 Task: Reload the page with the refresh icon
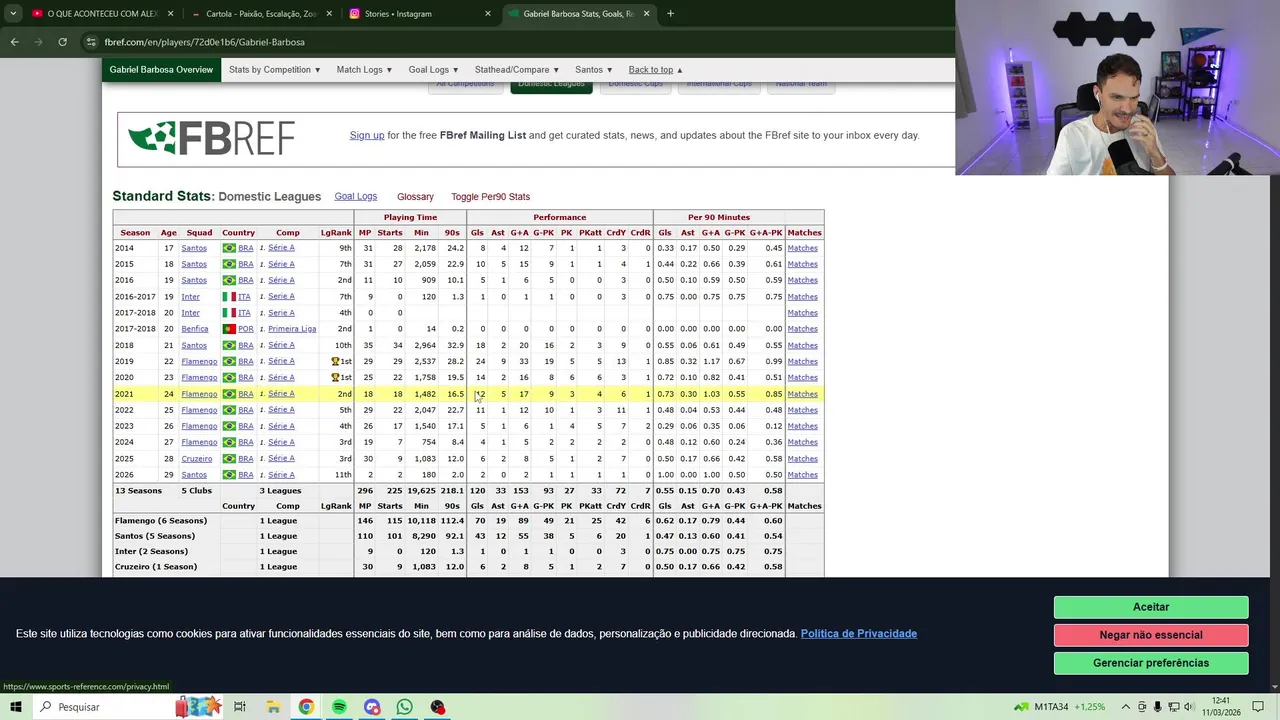(x=62, y=42)
